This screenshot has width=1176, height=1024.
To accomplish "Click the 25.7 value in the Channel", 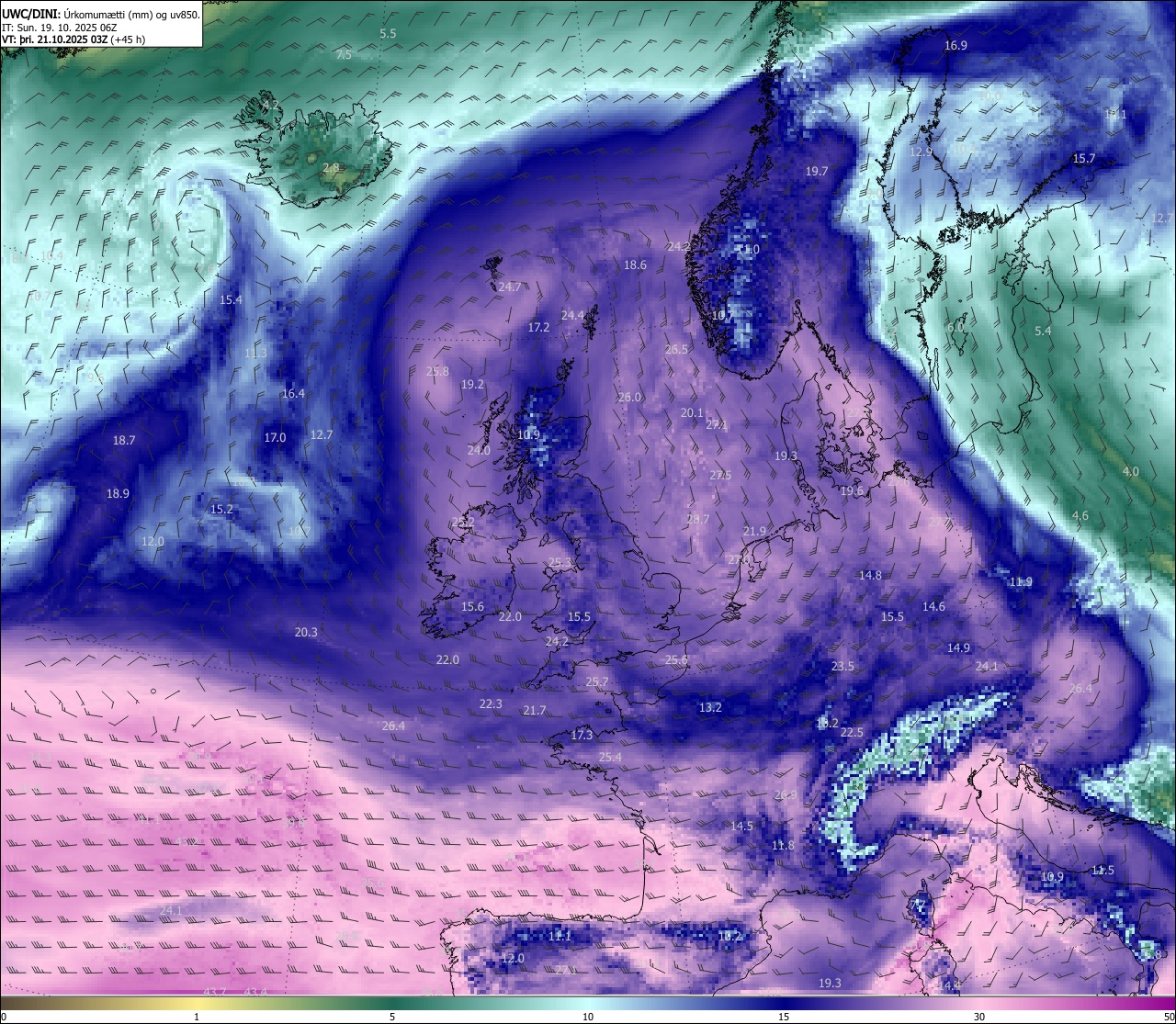I will [596, 681].
